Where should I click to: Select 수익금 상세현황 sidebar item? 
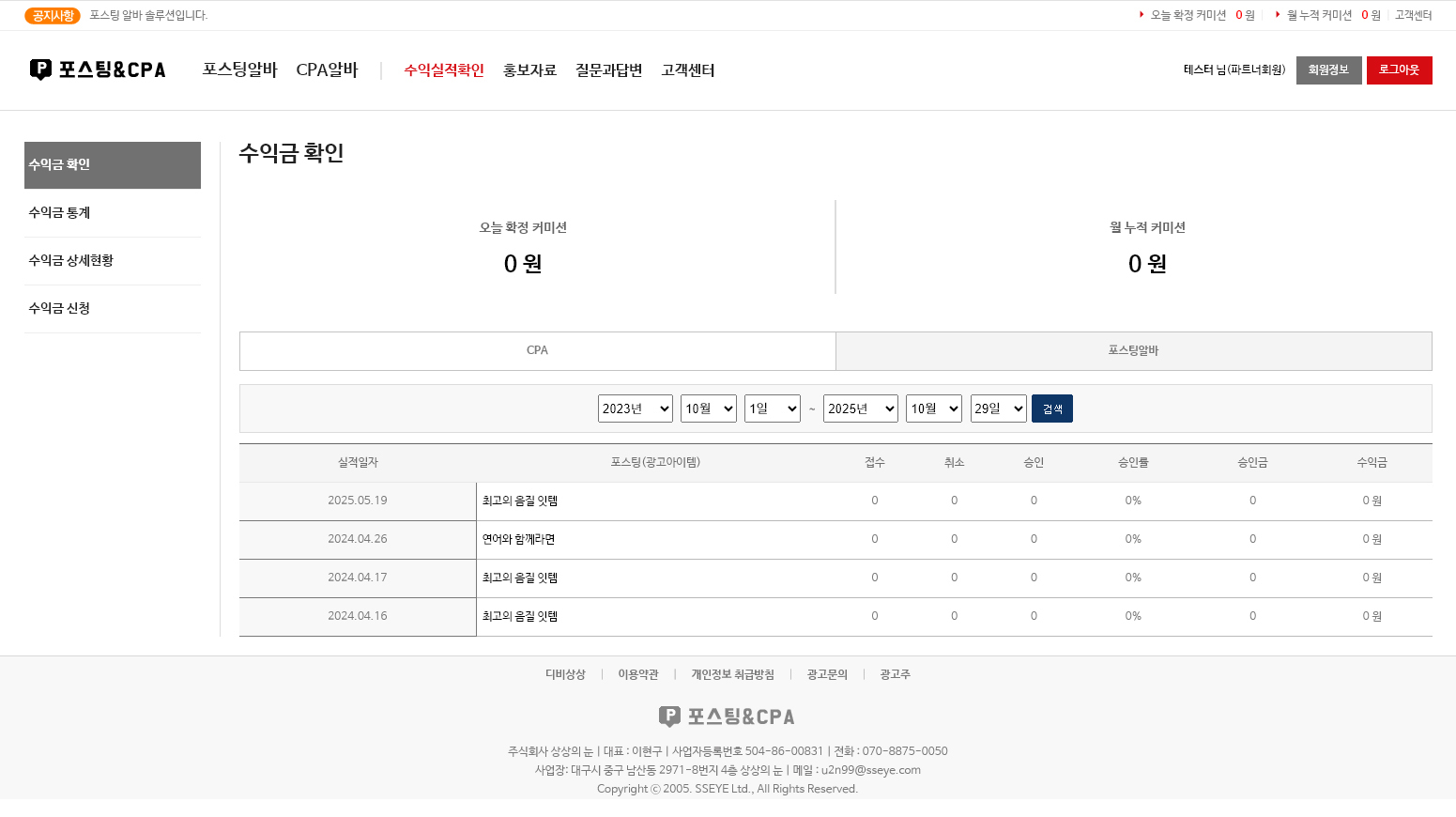pyautogui.click(x=71, y=261)
